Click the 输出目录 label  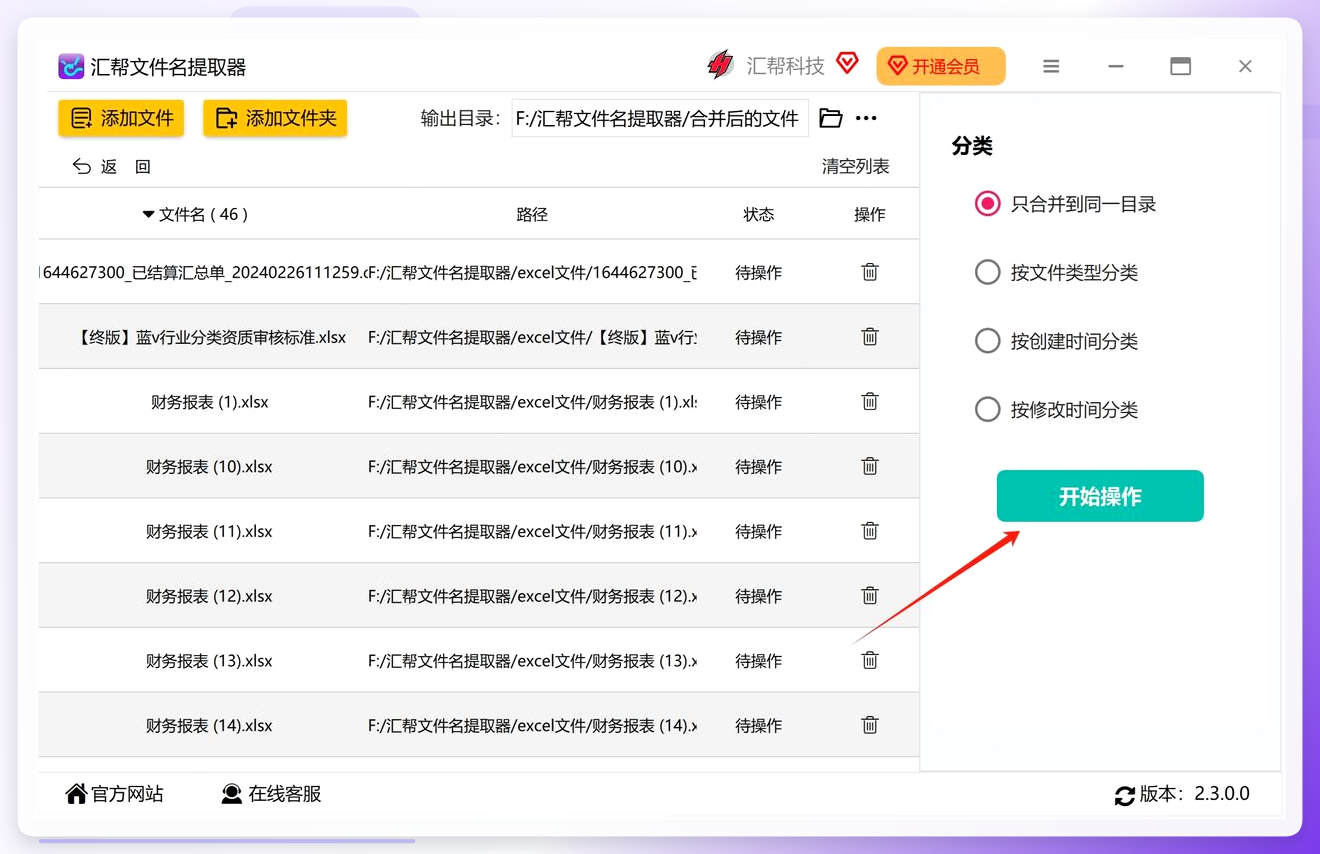(x=460, y=118)
